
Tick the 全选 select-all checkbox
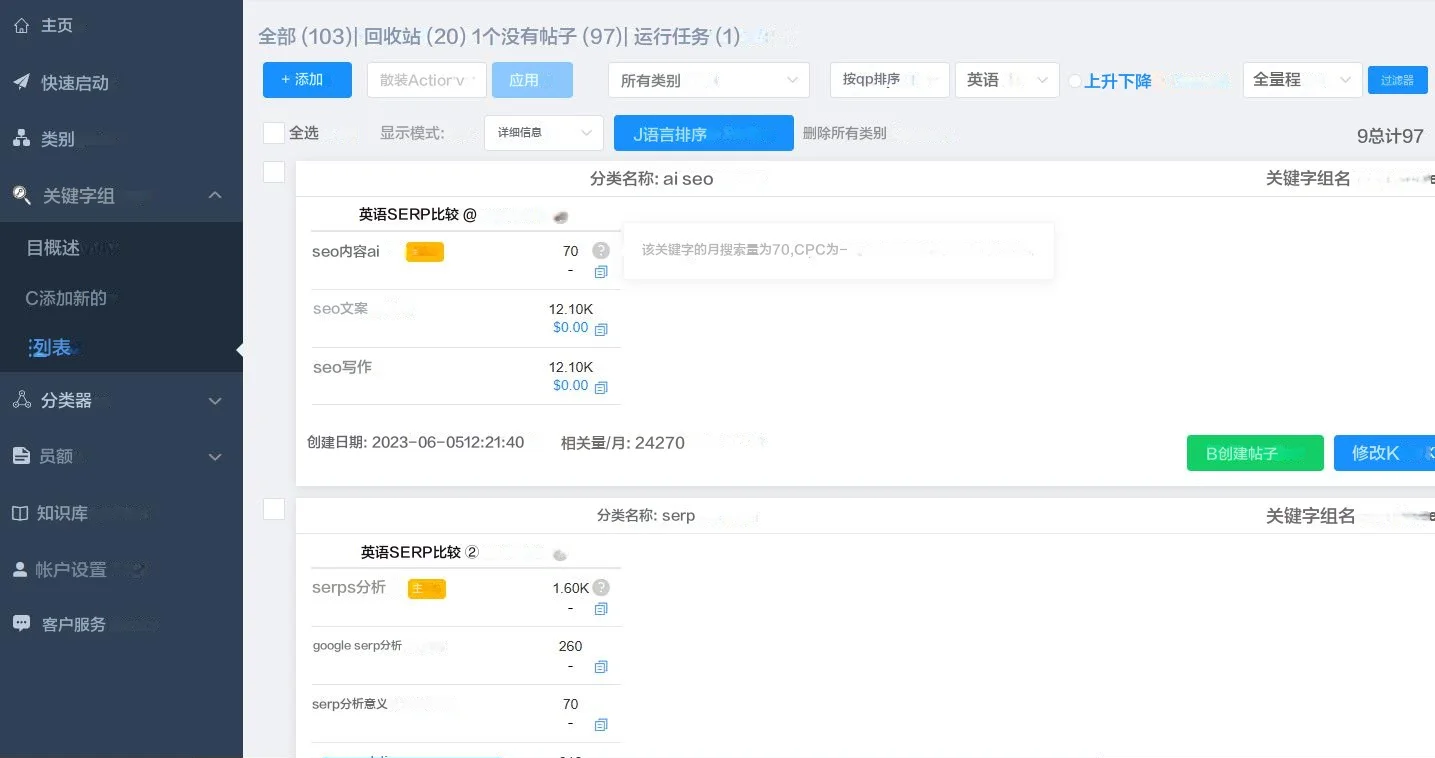(273, 133)
